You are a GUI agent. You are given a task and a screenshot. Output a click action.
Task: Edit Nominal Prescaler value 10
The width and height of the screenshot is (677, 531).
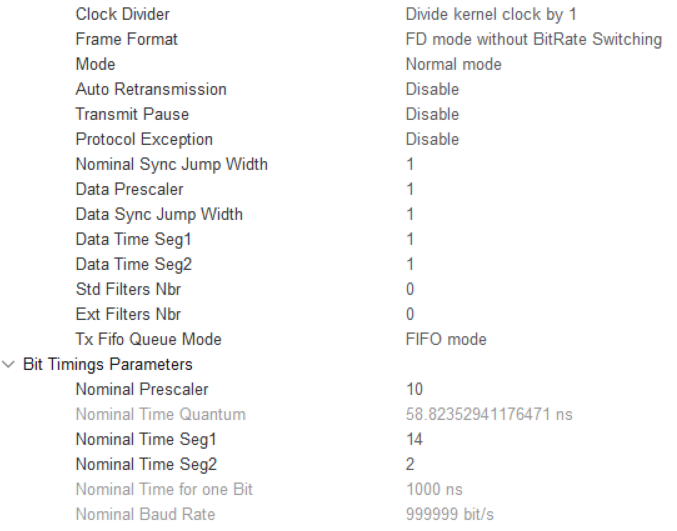414,389
